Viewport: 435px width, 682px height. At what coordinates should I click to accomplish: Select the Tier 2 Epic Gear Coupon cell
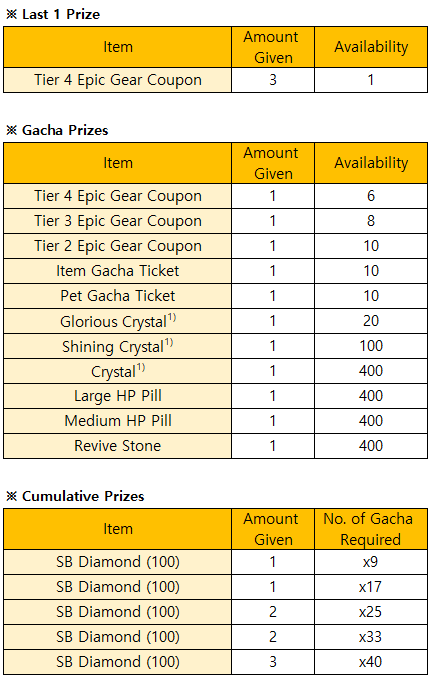point(117,246)
